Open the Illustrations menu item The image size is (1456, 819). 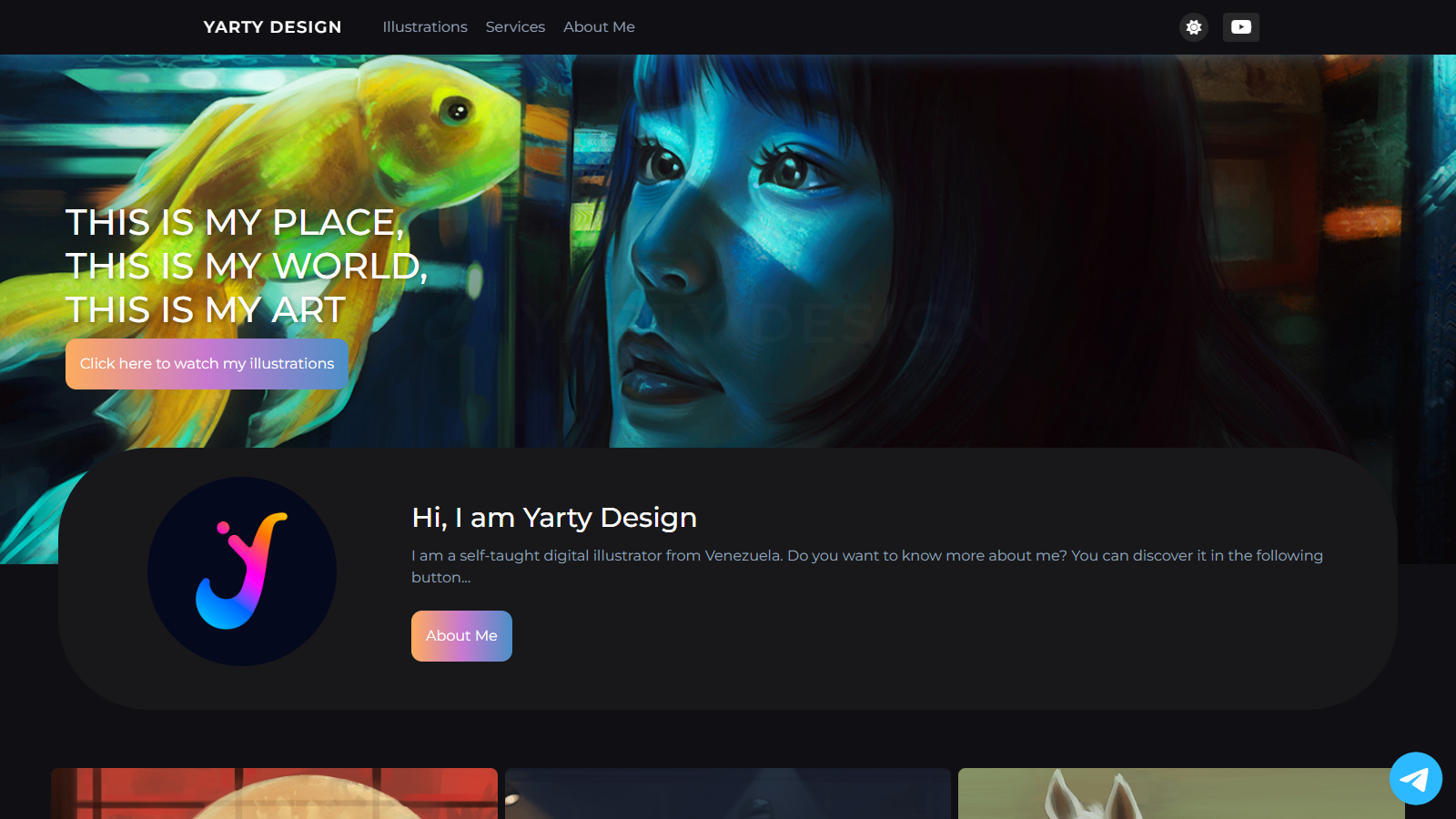[425, 27]
